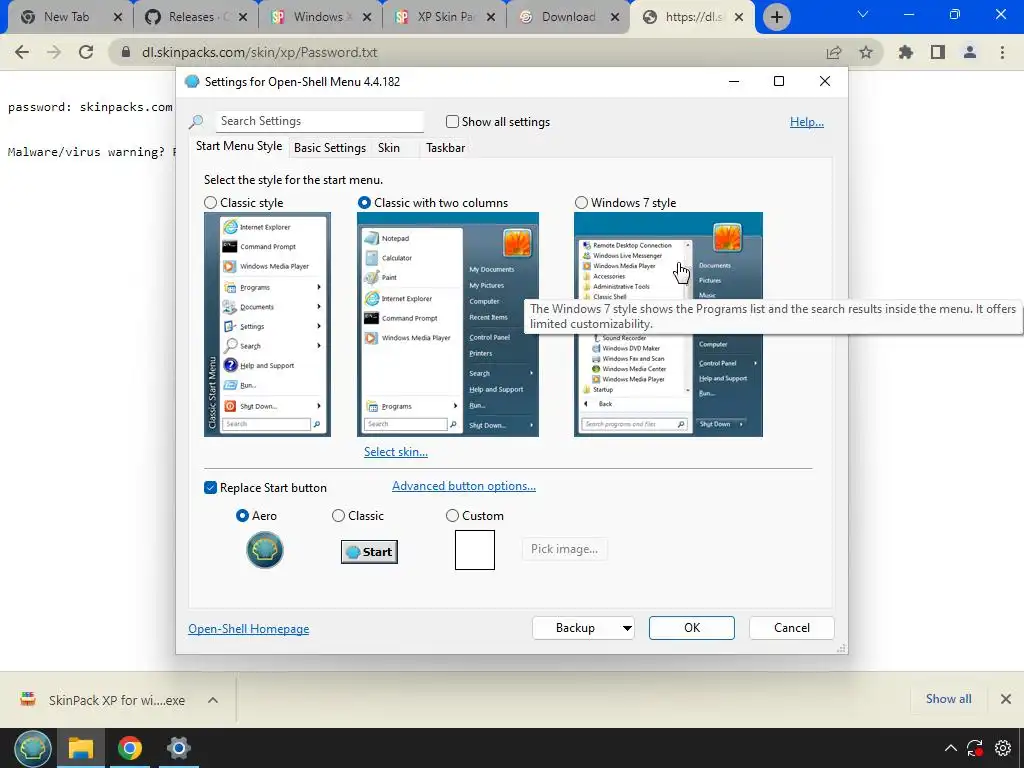Click the search magnifier icon in Settings

tap(196, 121)
